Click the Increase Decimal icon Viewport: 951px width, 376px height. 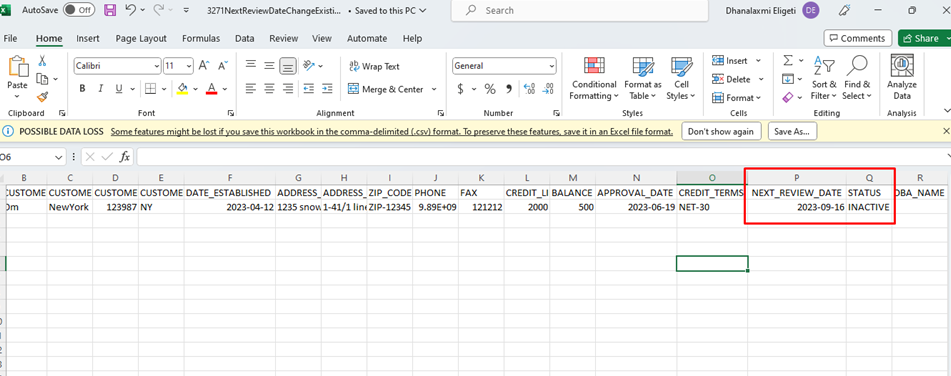coord(529,89)
